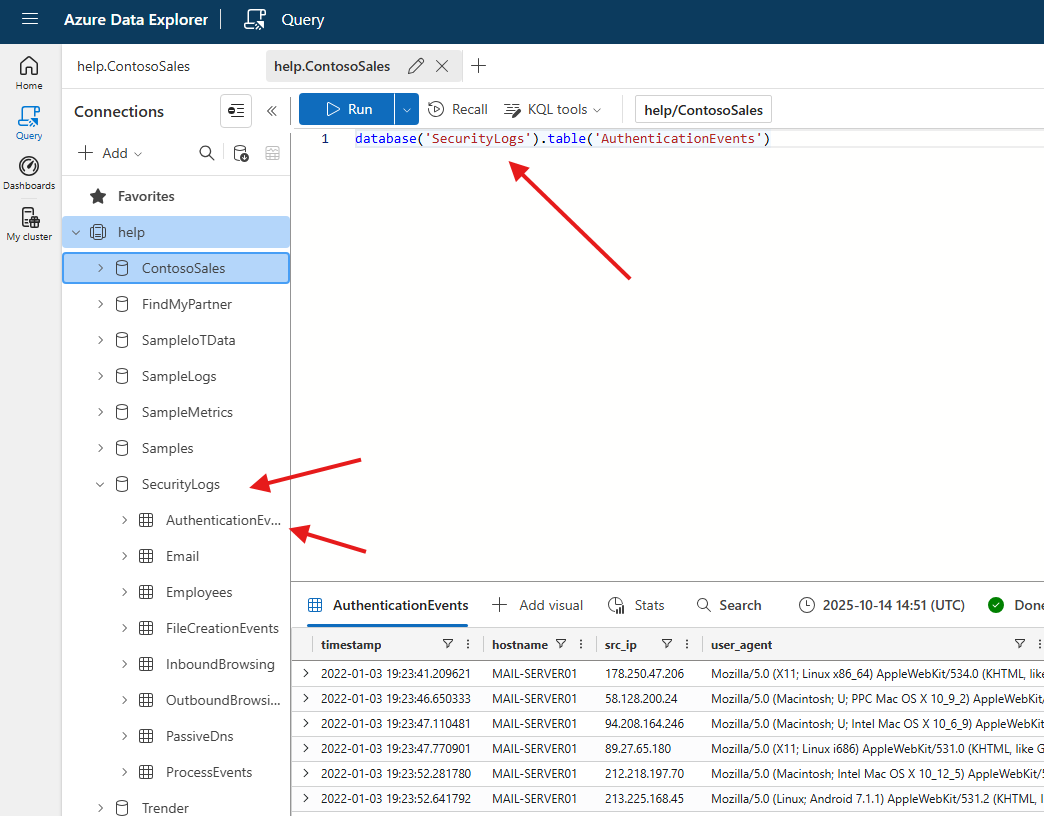
Task: Click the rename pencil icon on tab
Action: (415, 66)
